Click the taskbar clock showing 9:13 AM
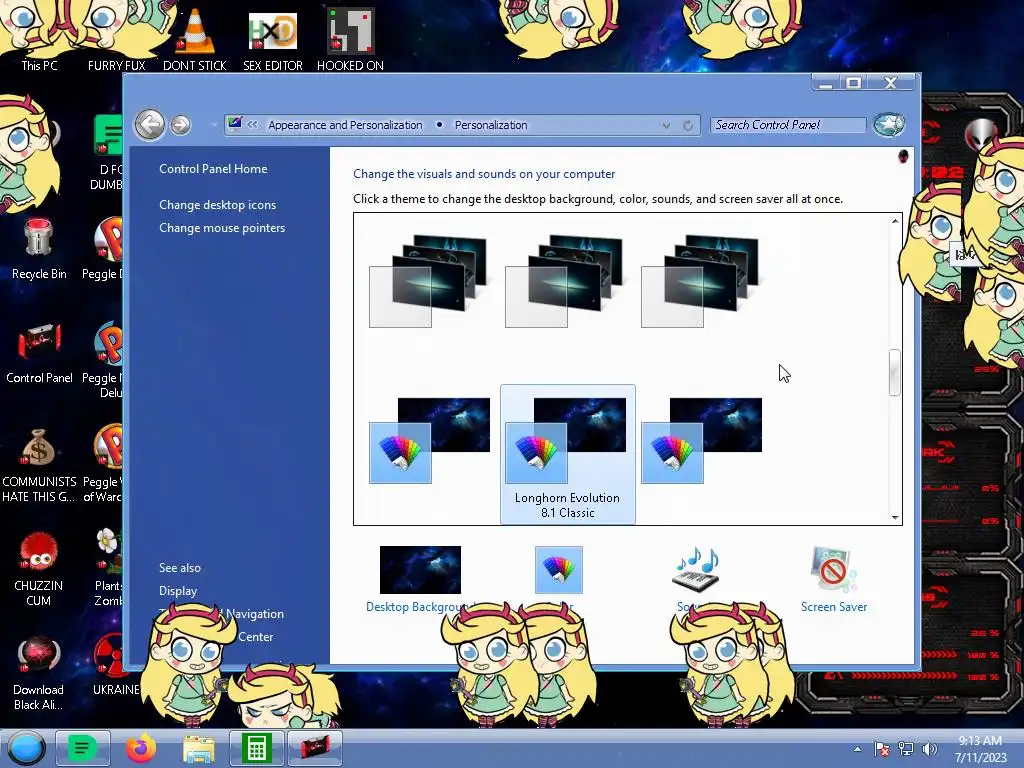This screenshot has width=1024, height=768. click(x=980, y=749)
